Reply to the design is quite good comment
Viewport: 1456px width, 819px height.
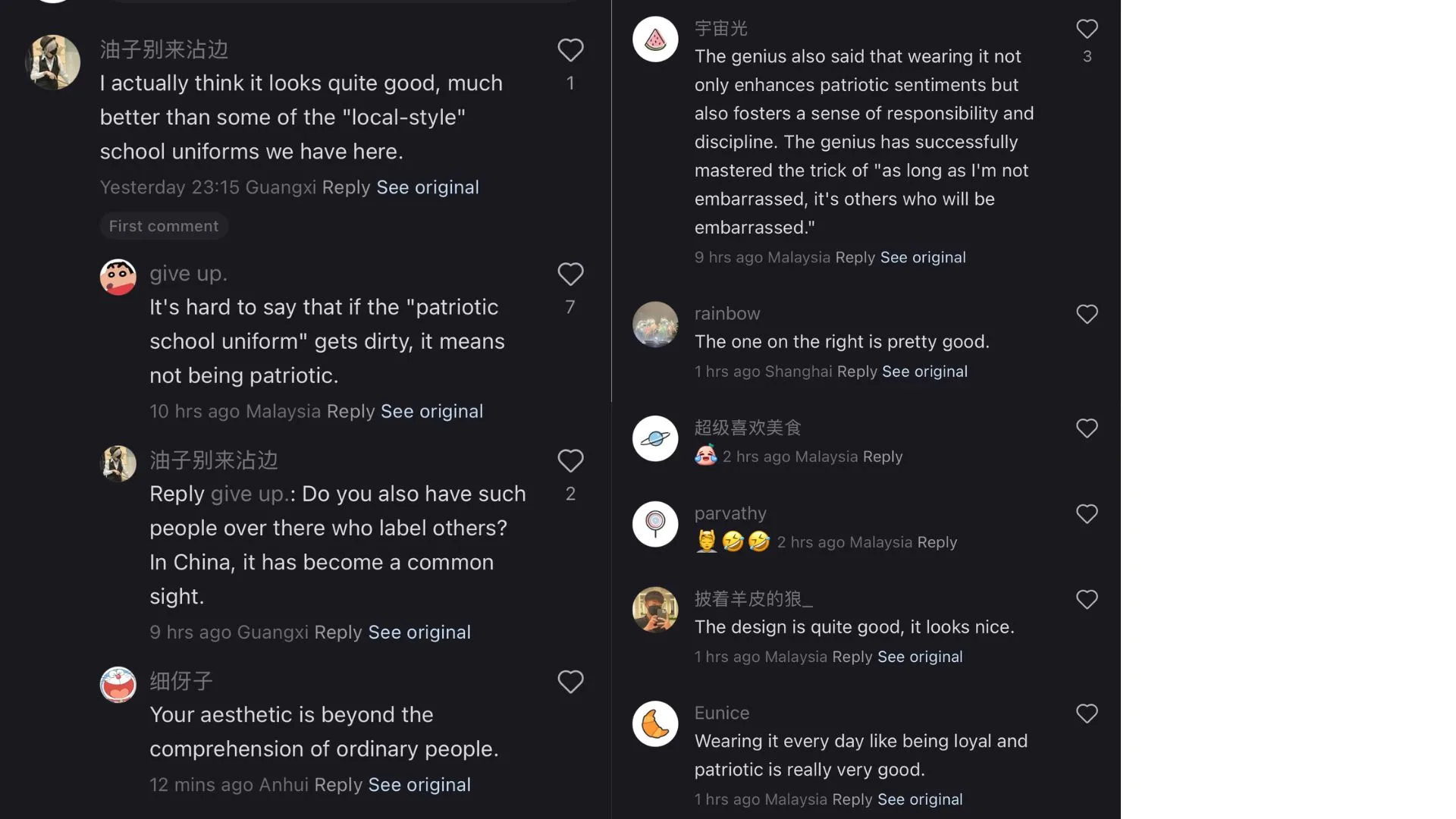click(852, 657)
